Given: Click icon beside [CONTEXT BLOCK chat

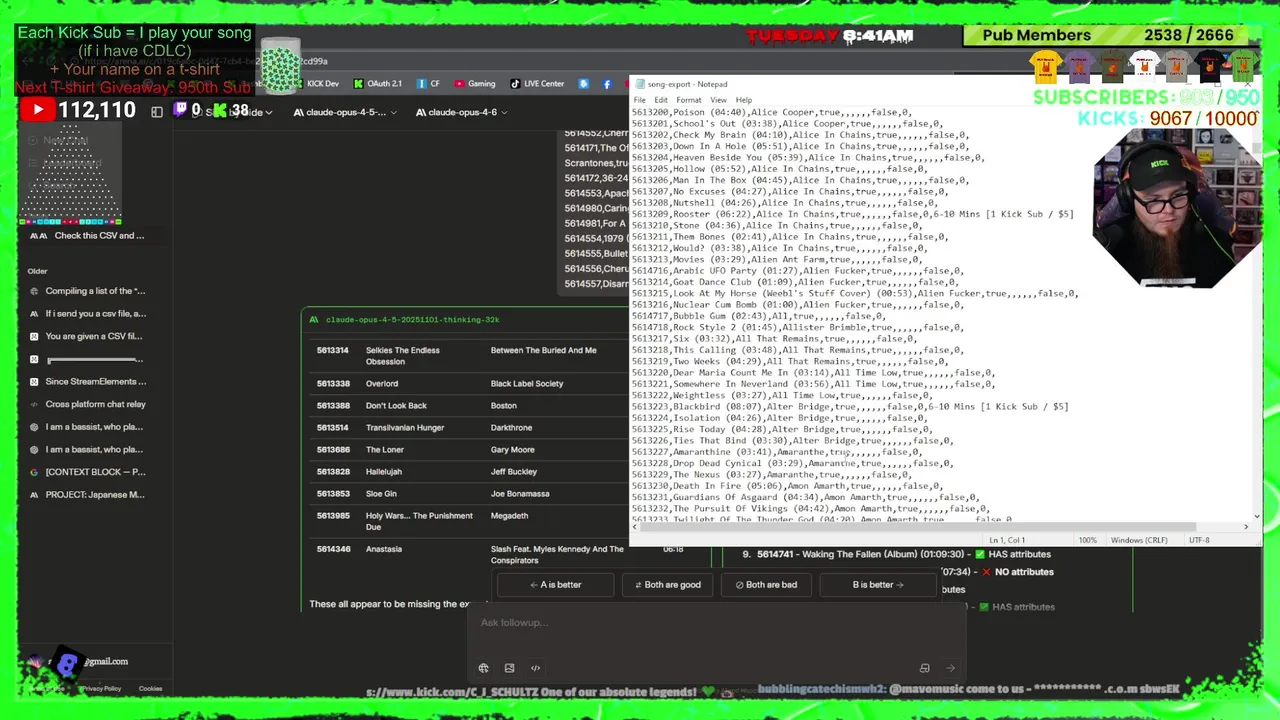Looking at the screenshot, I should coord(35,472).
